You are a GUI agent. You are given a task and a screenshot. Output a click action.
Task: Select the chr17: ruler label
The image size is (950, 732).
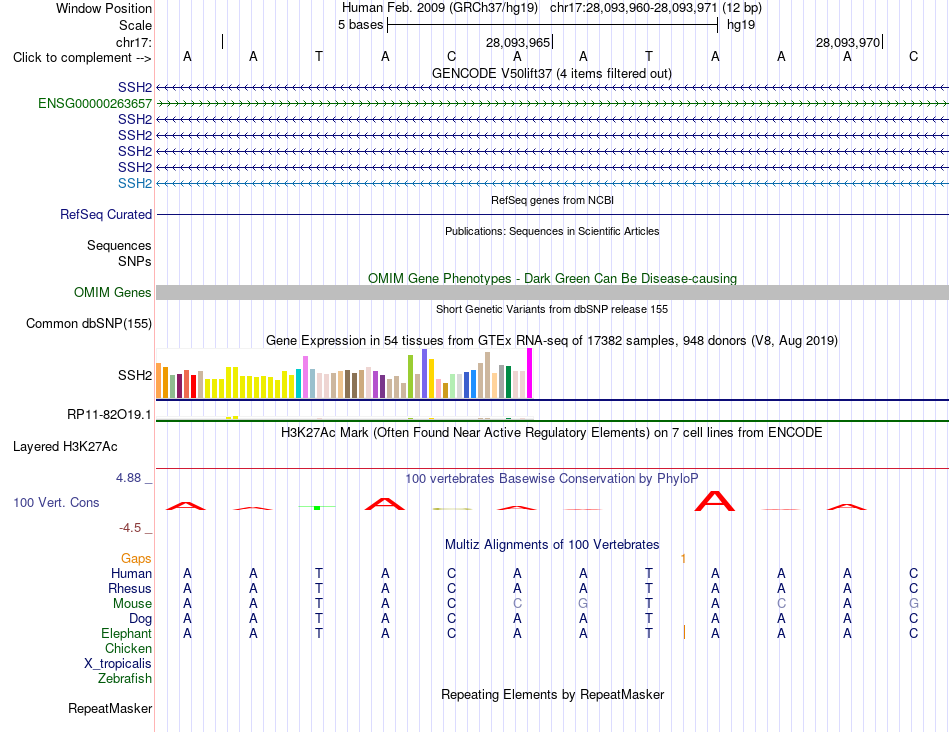click(134, 42)
